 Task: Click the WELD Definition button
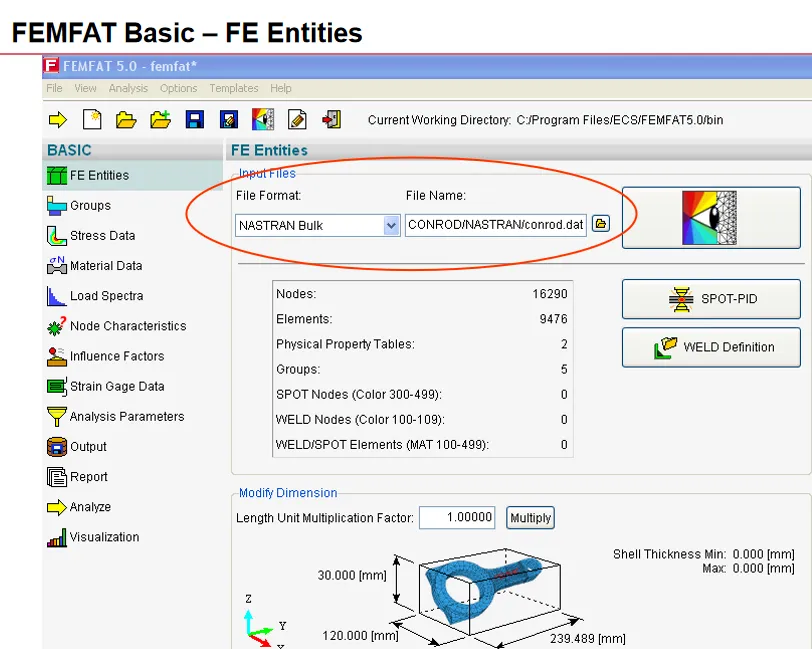pos(711,347)
